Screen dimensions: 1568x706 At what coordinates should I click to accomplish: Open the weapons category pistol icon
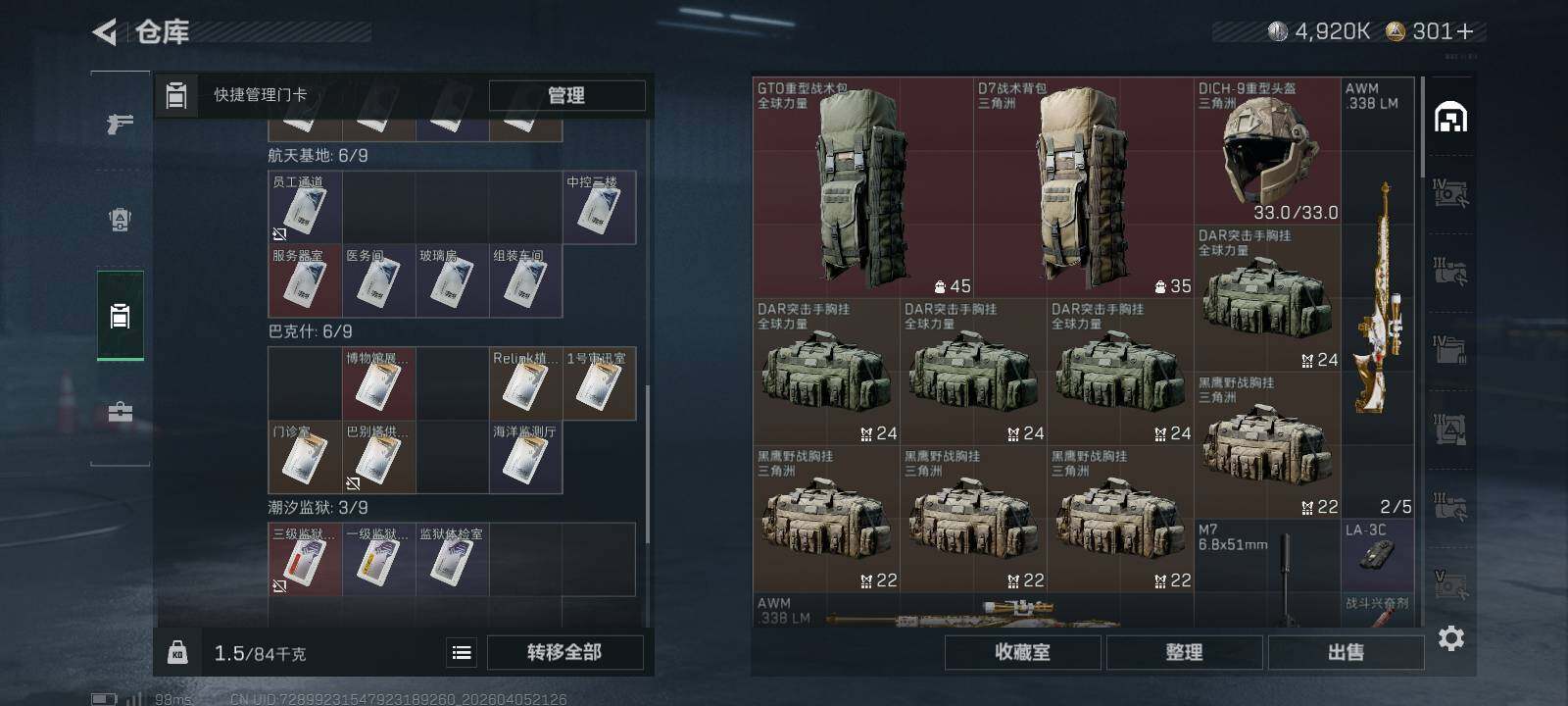tap(120, 124)
